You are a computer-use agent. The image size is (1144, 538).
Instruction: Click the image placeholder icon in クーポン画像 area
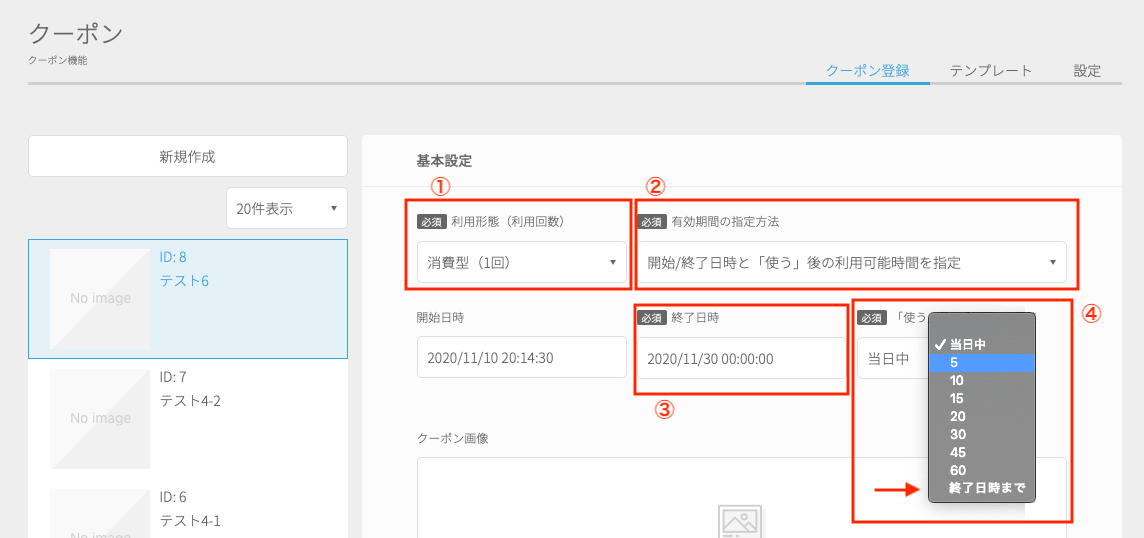point(742,521)
